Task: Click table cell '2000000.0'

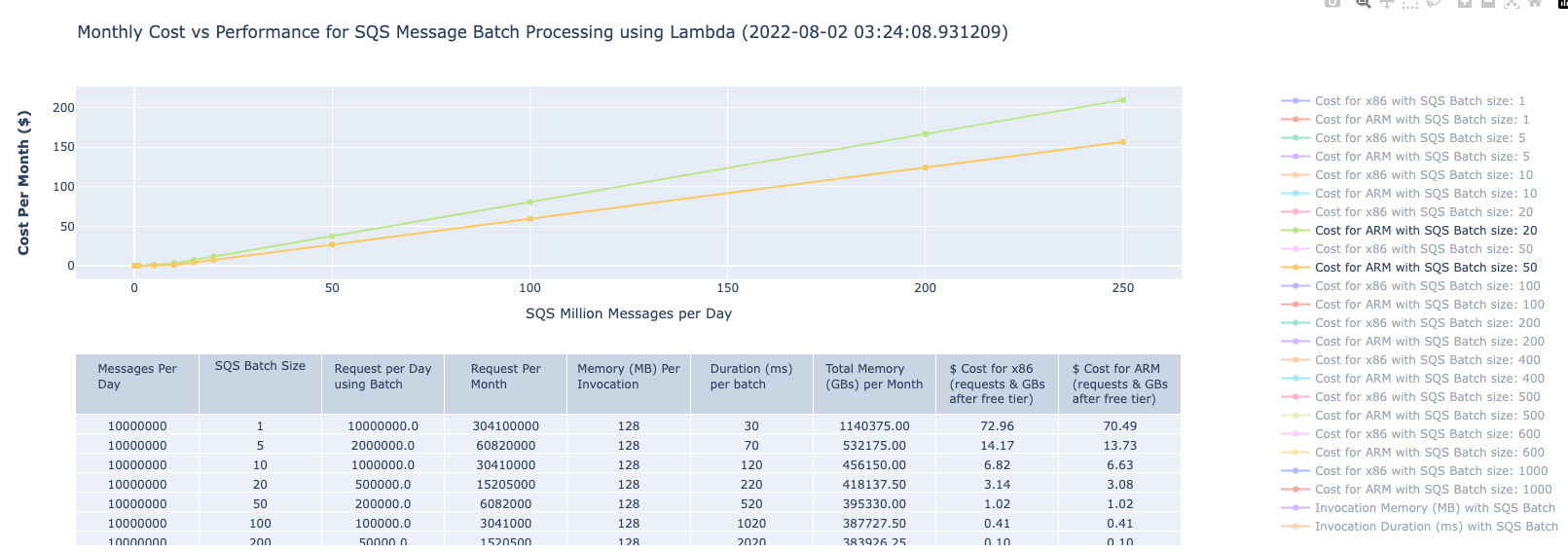Action: [x=383, y=446]
